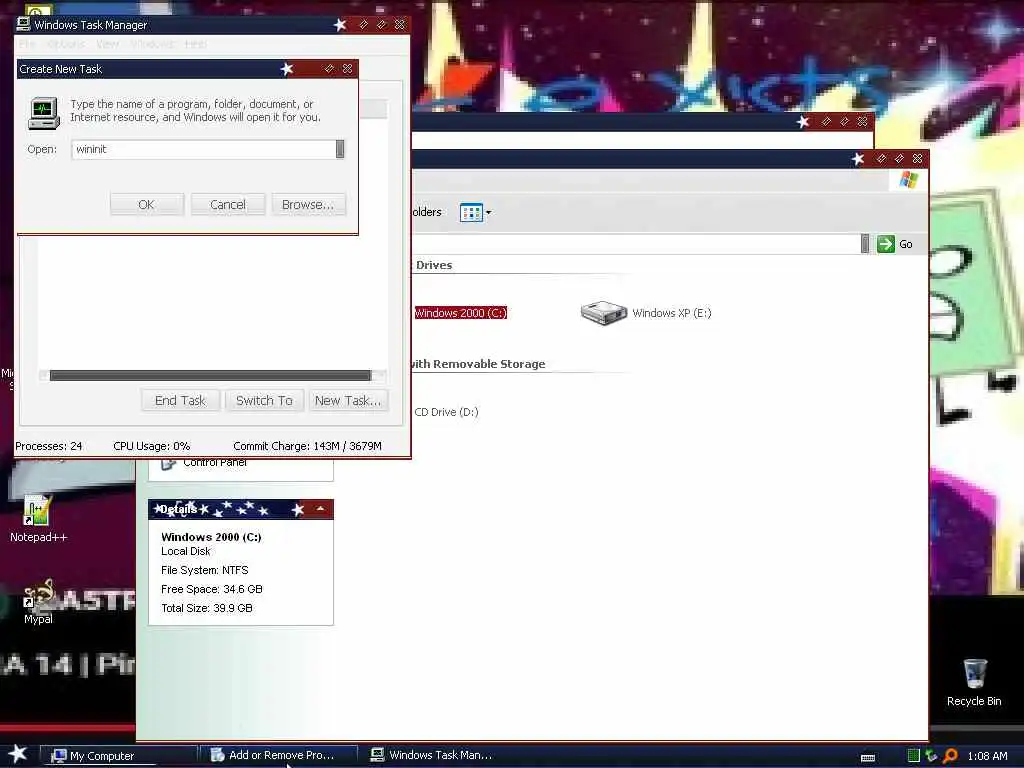The width and height of the screenshot is (1024, 768).
Task: Click Commit Charge: 143M / 3679M status text
Action: [308, 446]
